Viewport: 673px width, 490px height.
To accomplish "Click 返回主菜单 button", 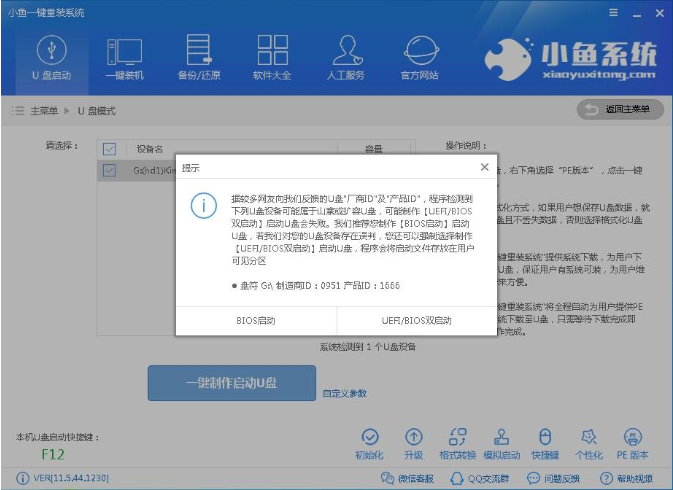I will tap(620, 109).
